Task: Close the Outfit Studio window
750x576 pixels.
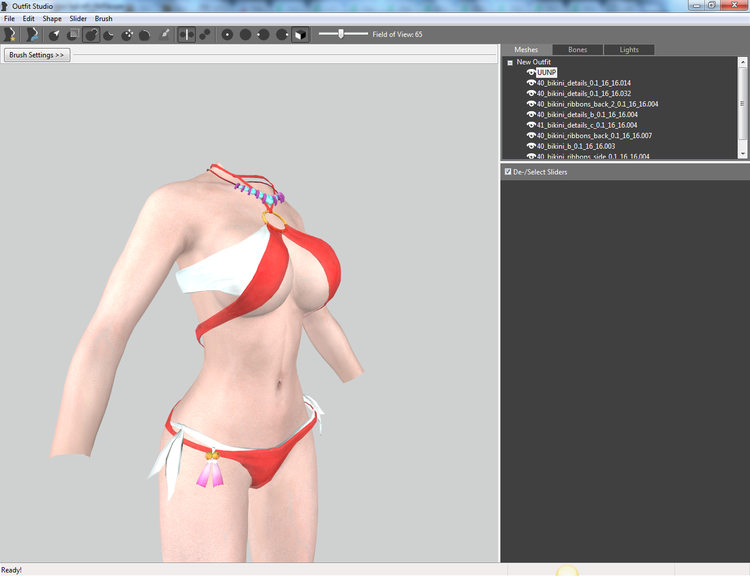Action: coord(734,5)
